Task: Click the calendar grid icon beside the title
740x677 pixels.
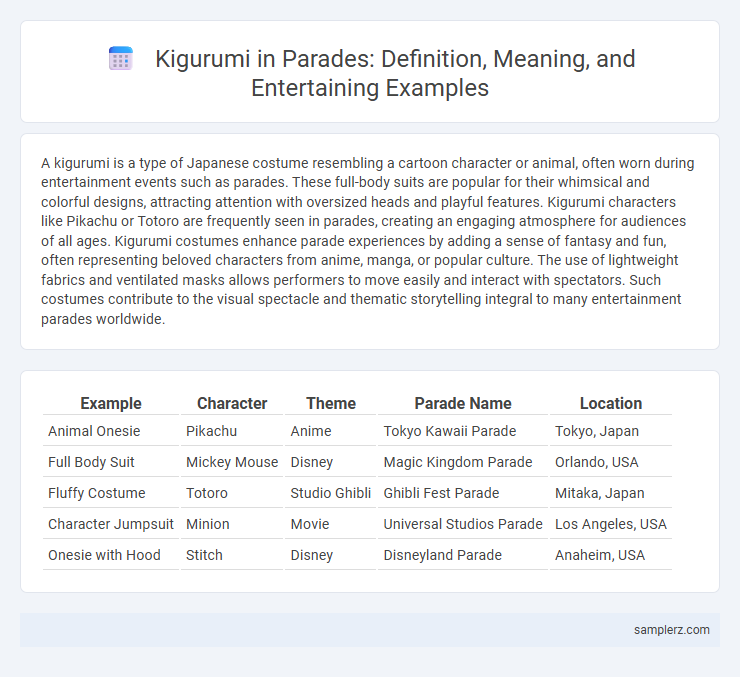Action: coord(120,59)
